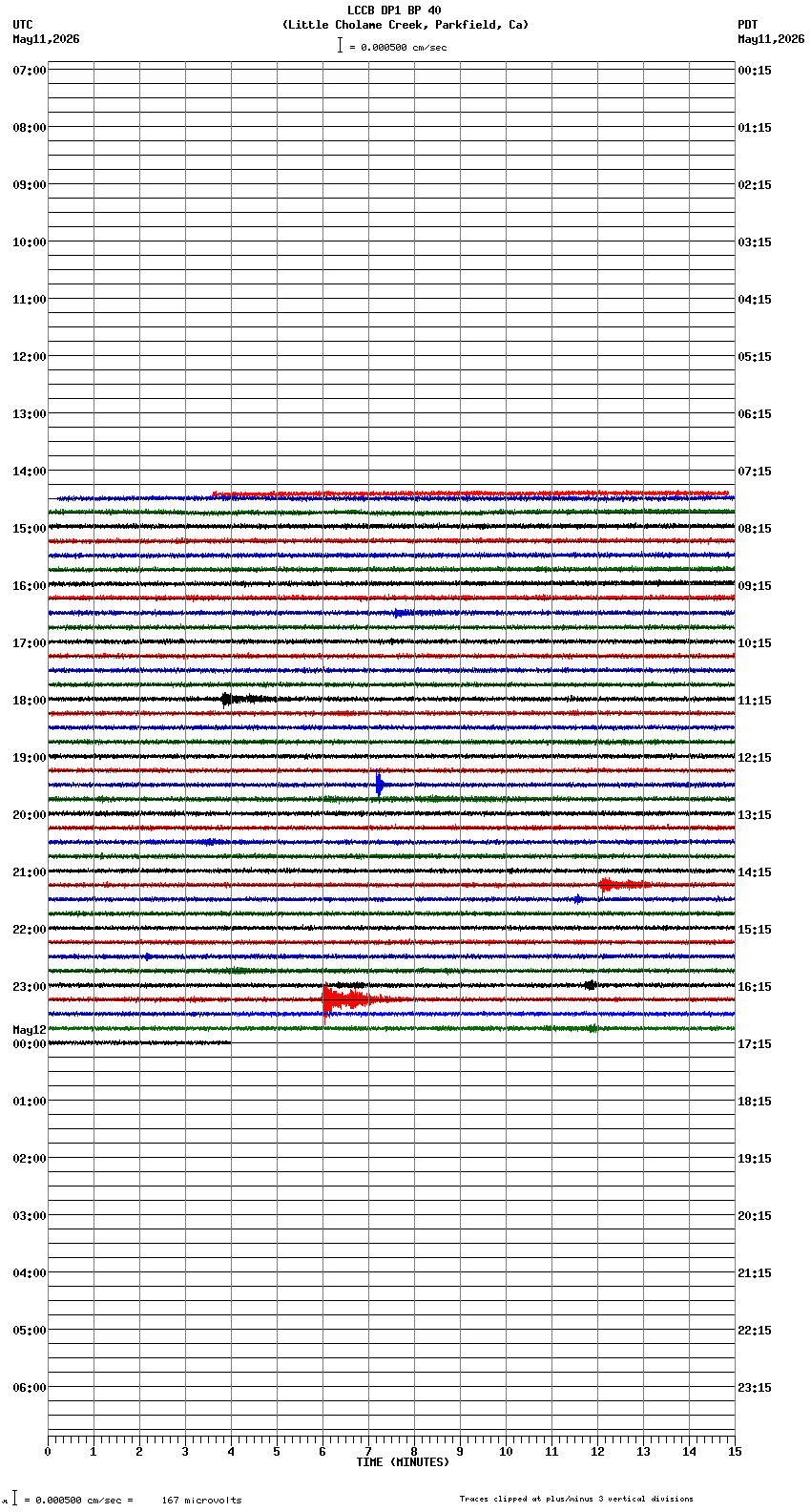Screen dimensions: 811x1512
Task: Select the '08:00' UTC row label
Action: pyautogui.click(x=29, y=128)
